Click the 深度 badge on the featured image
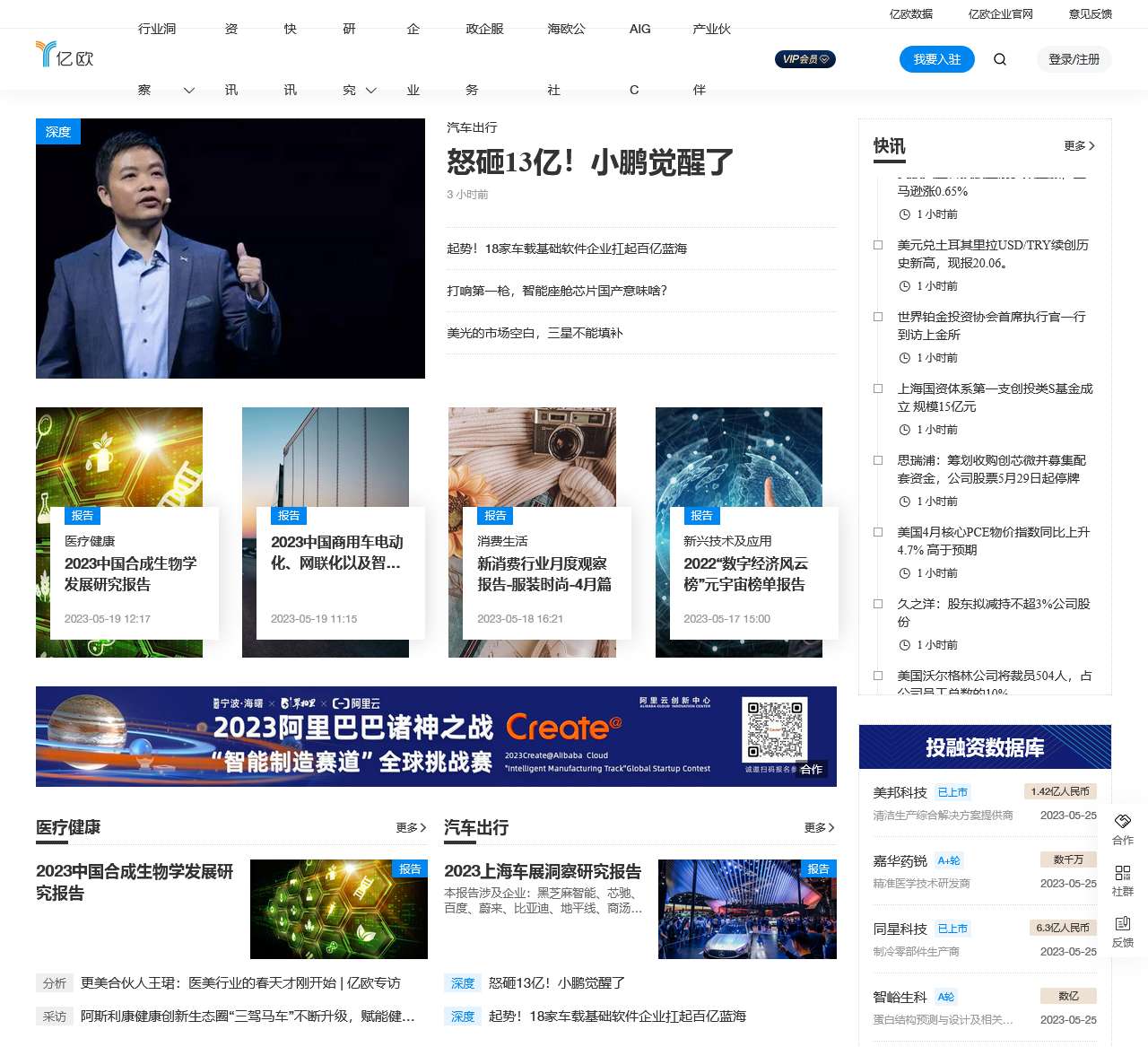The width and height of the screenshot is (1148, 1047). (58, 132)
